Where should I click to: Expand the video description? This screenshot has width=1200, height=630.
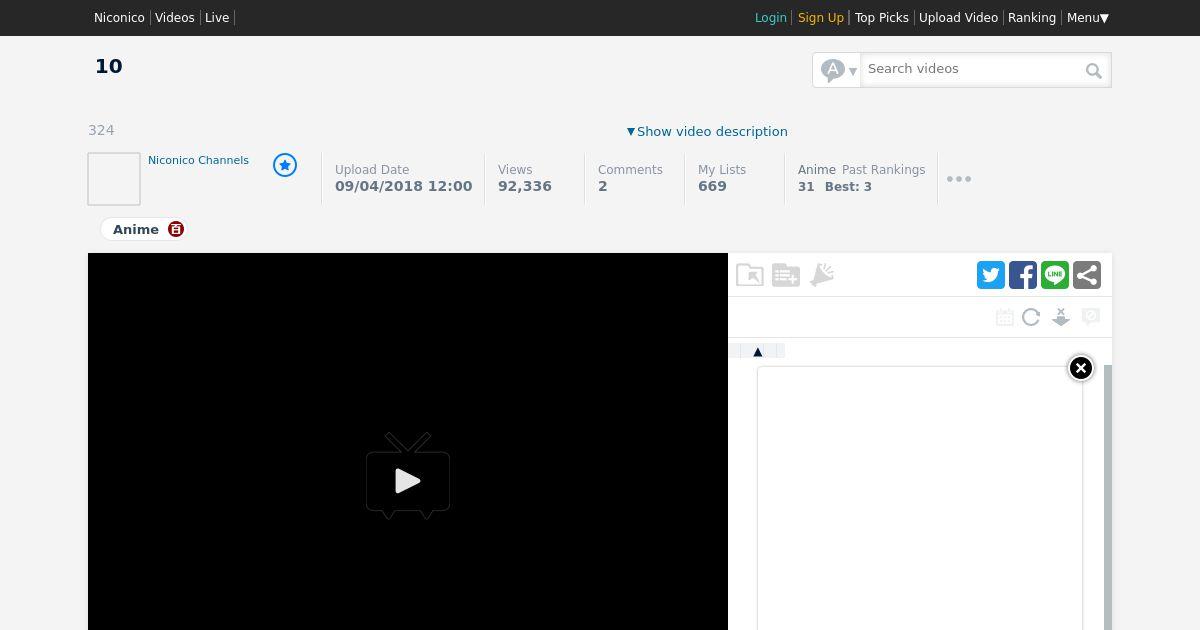(707, 131)
